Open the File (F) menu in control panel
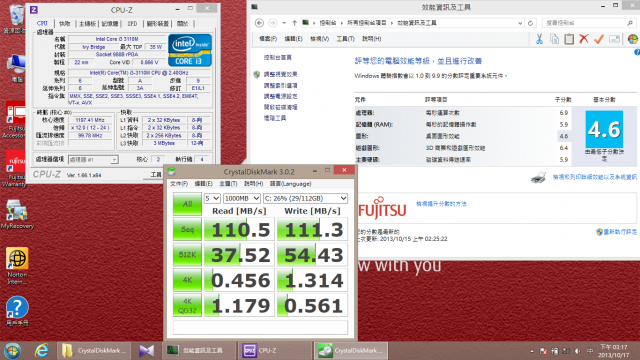The width and height of the screenshot is (640, 360). tap(268, 39)
